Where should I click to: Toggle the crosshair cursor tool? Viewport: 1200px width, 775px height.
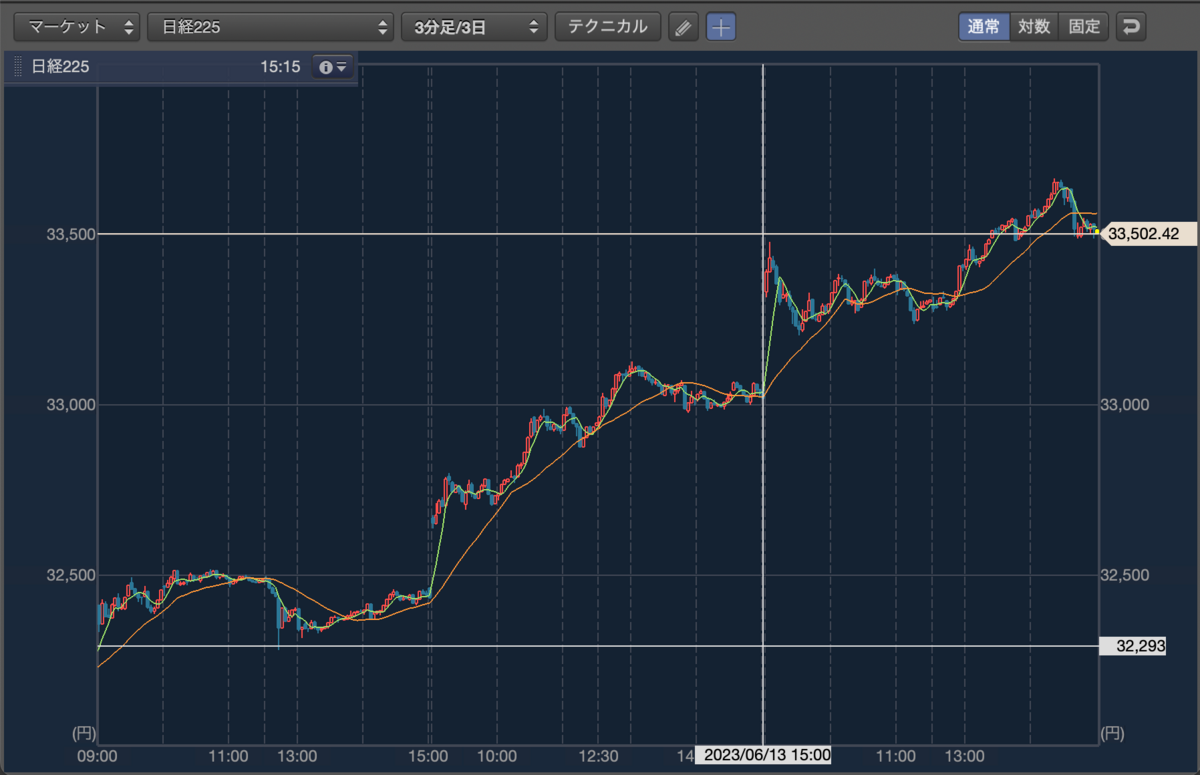point(721,27)
